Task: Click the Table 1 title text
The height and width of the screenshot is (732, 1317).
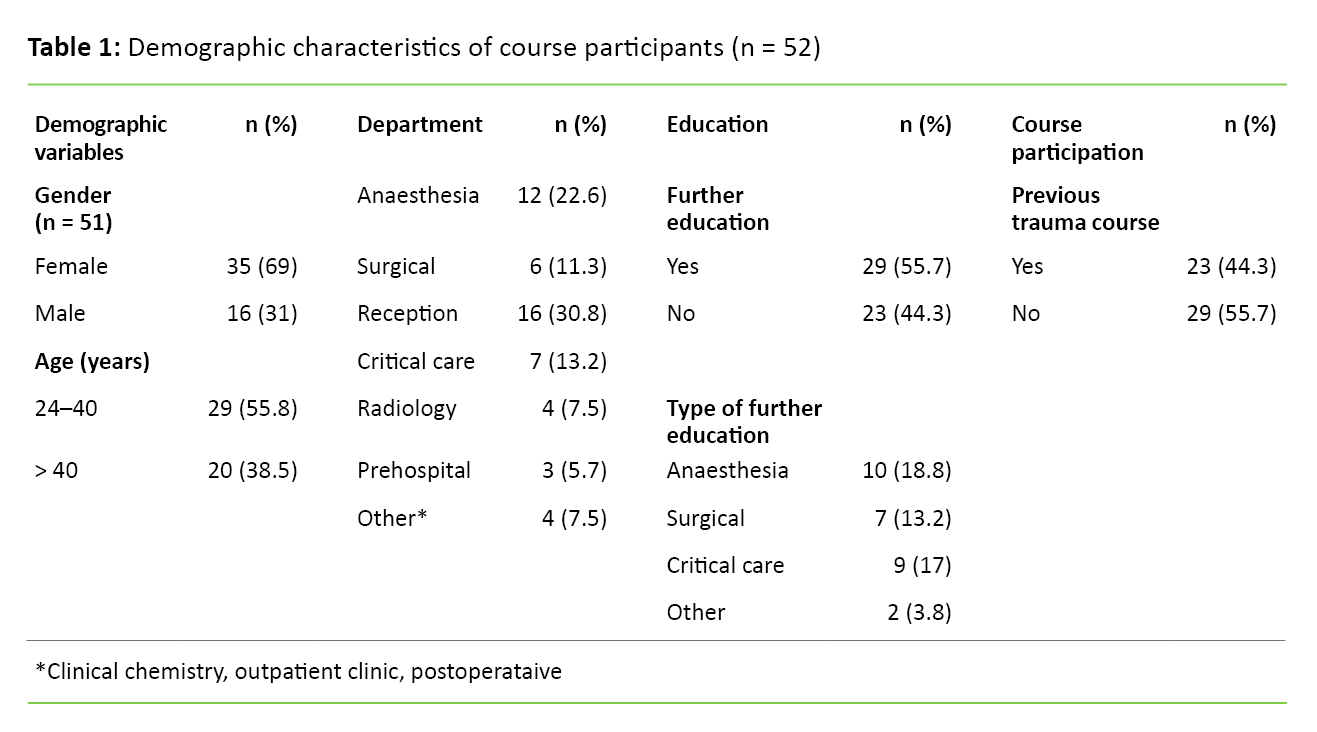Action: (423, 48)
